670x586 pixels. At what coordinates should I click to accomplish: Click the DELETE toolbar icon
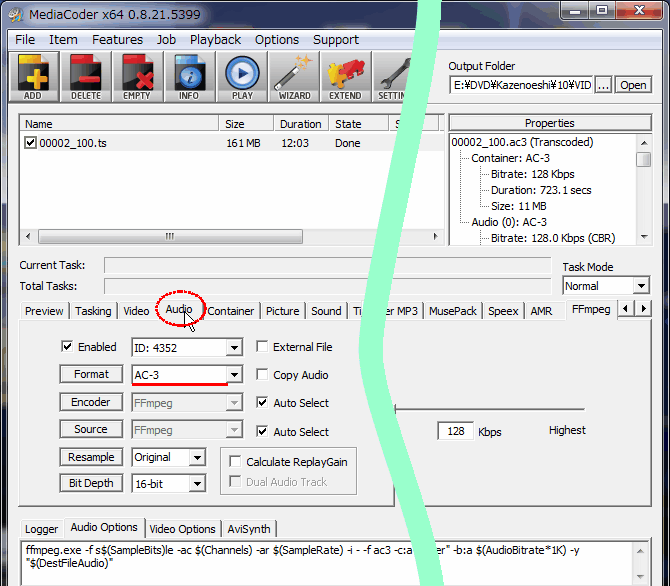click(x=85, y=76)
